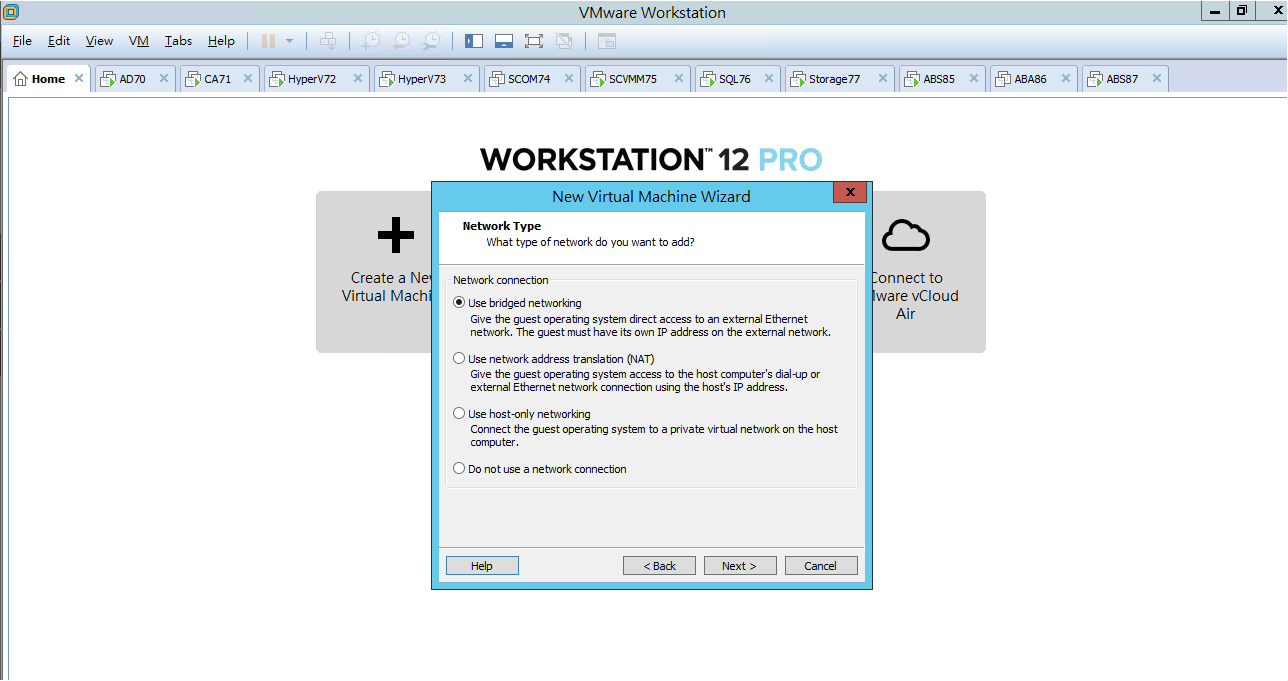
Task: Toggle the library sidebar toolbar icon
Action: point(474,41)
